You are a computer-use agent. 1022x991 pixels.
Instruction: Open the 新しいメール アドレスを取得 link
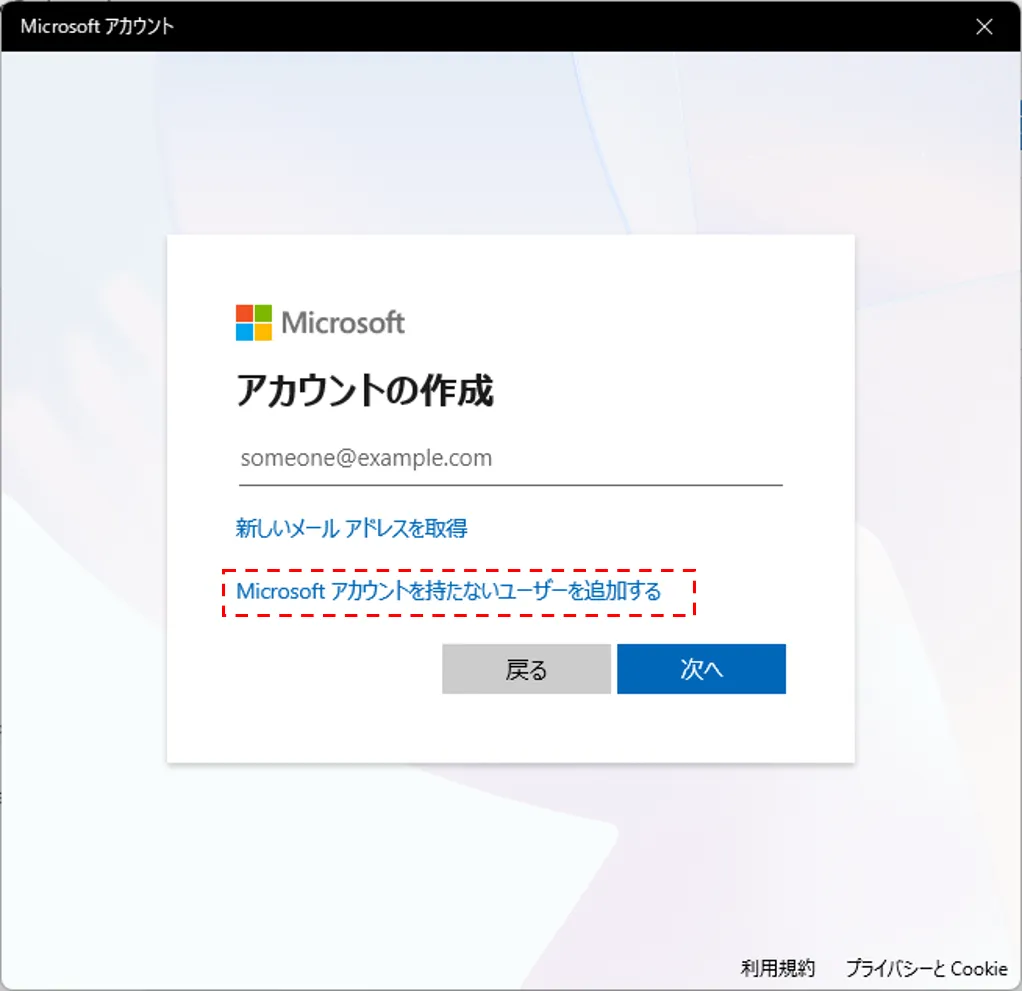click(x=351, y=527)
